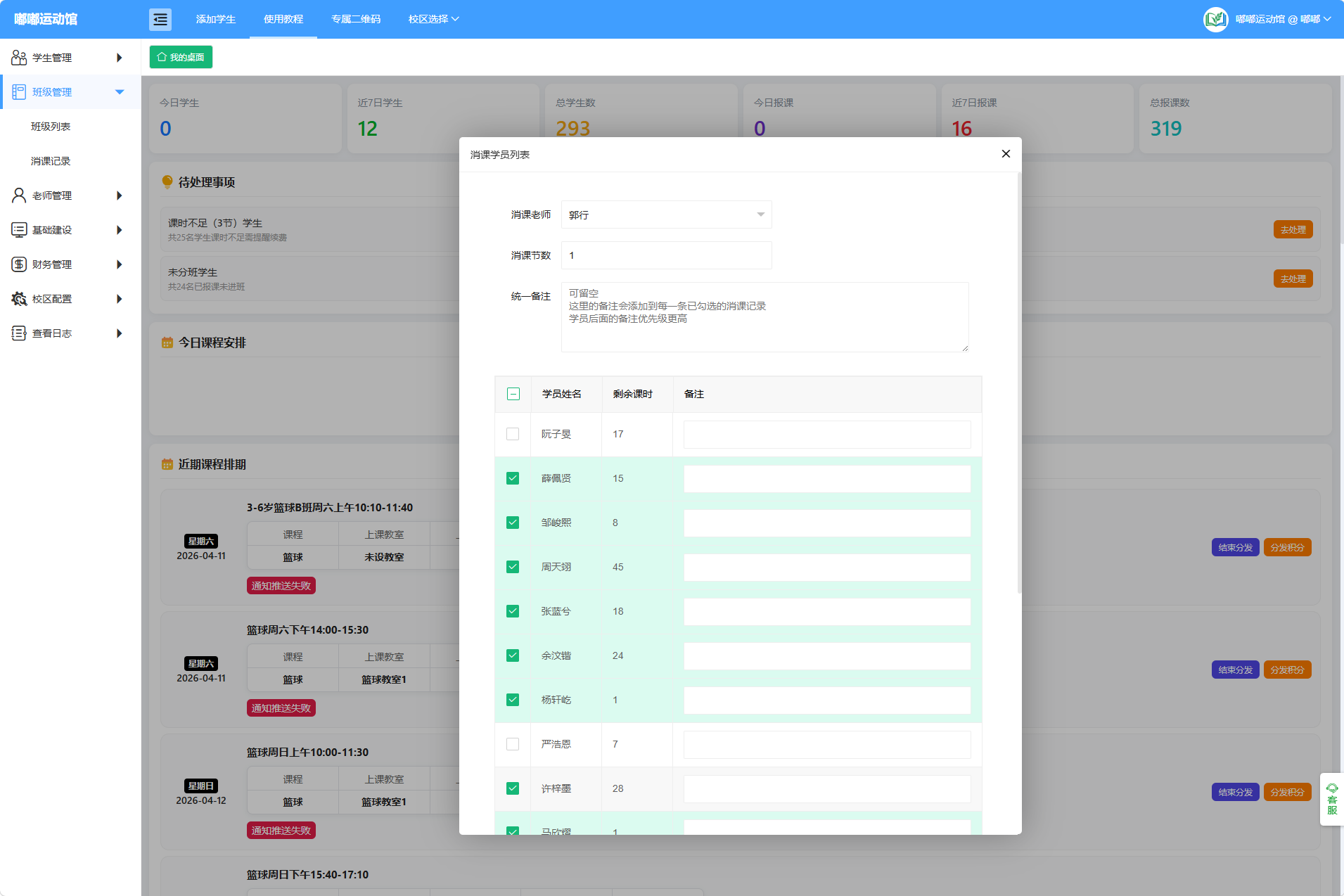Open the 添加学生 menu item
This screenshot has width=1344, height=896.
216,19
